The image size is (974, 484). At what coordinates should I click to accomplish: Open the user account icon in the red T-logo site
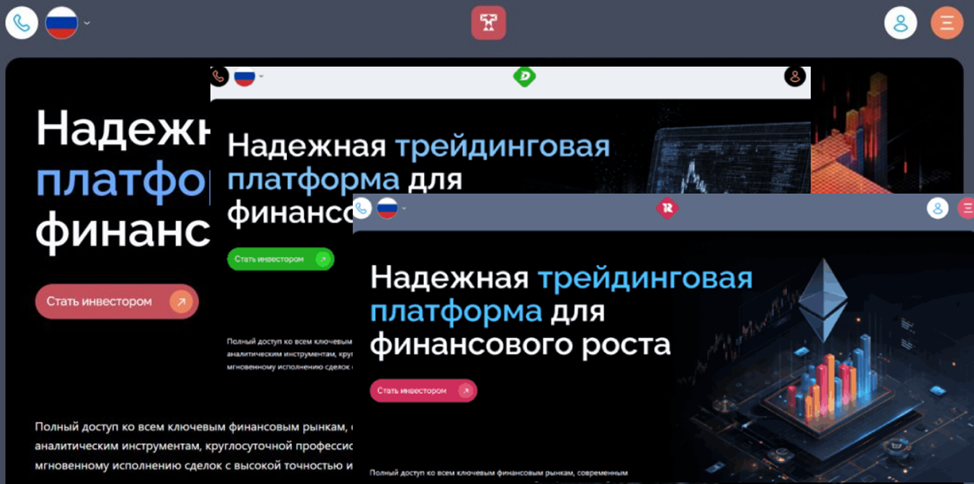900,23
